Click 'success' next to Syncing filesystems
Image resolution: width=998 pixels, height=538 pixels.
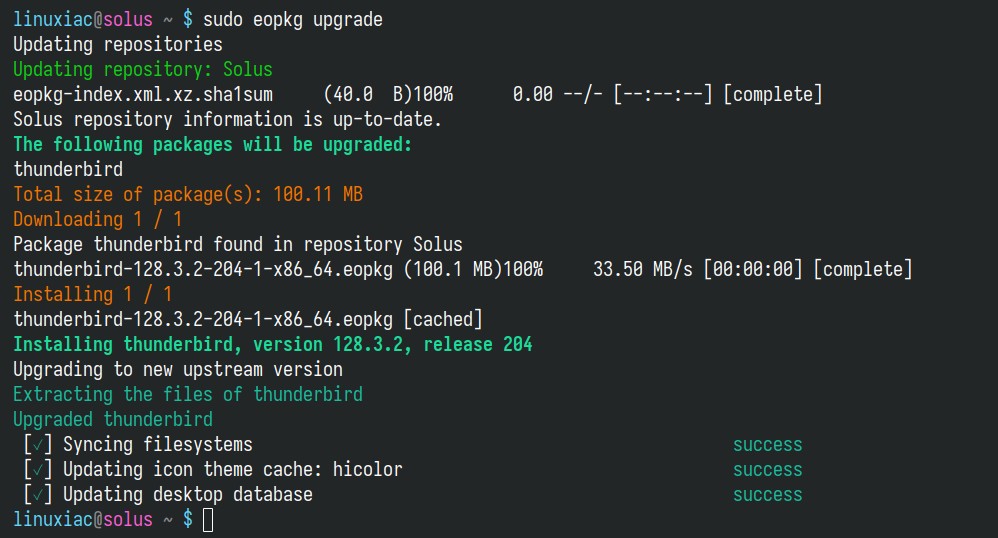click(x=768, y=444)
